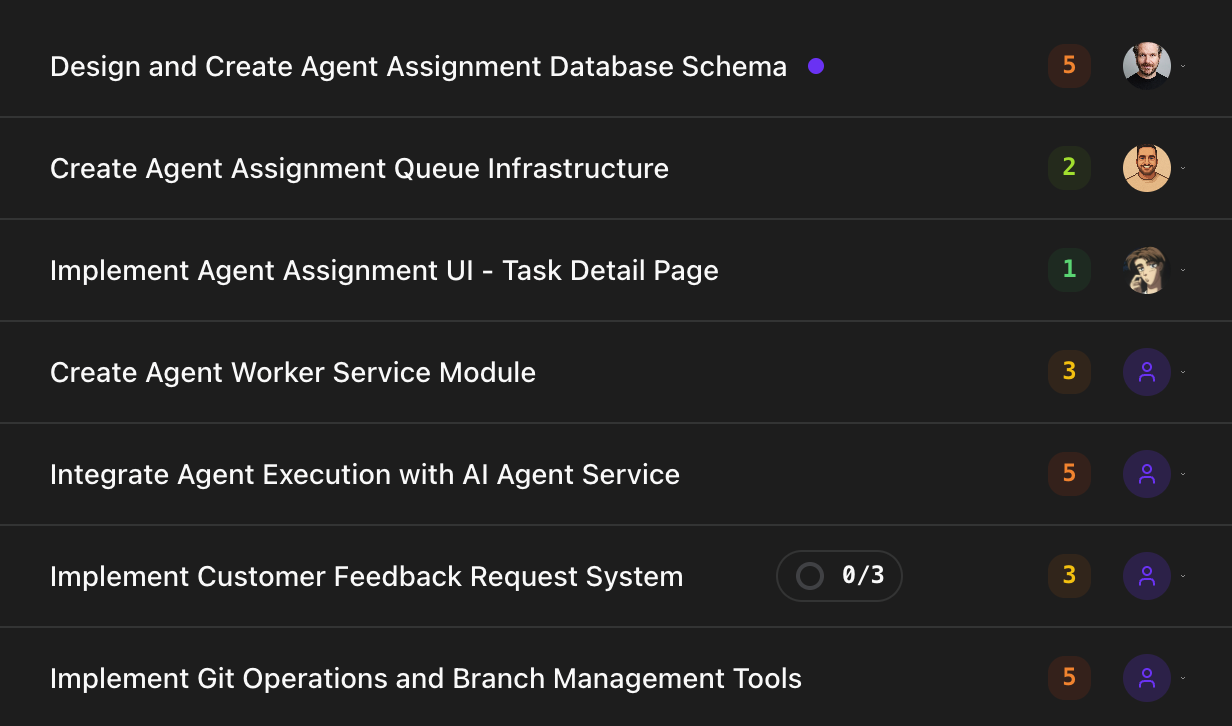Open Implement Git Operations and Branch Management Tools
The width and height of the screenshot is (1232, 726).
tap(426, 678)
